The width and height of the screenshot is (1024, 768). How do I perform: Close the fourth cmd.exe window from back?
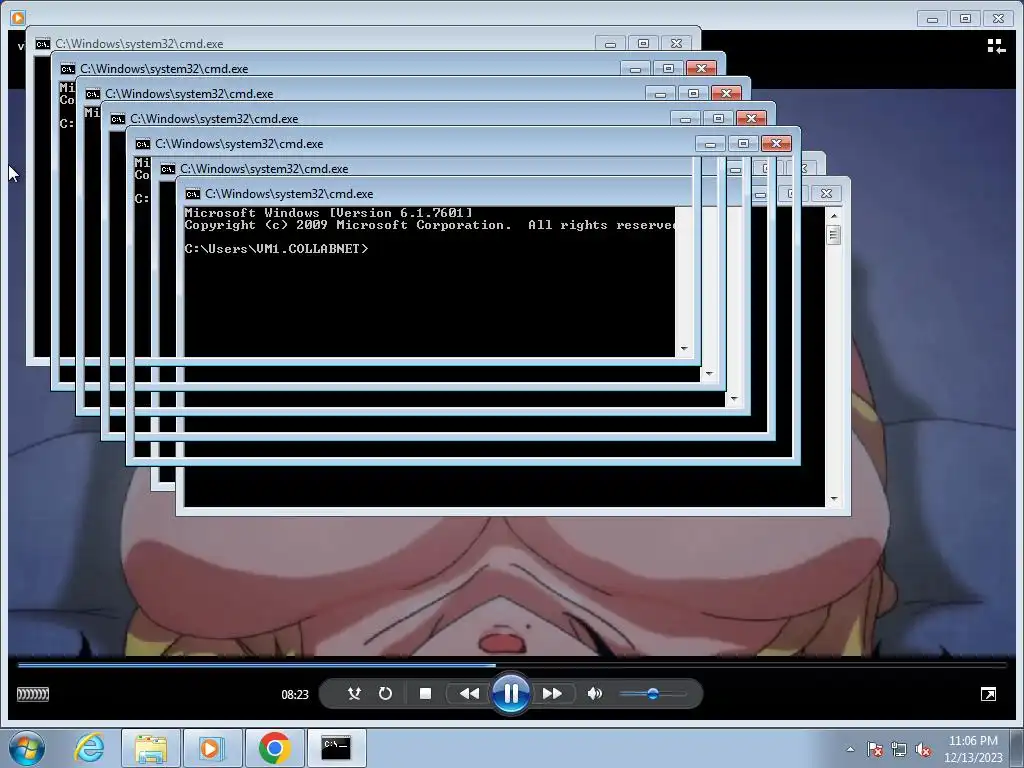(751, 118)
